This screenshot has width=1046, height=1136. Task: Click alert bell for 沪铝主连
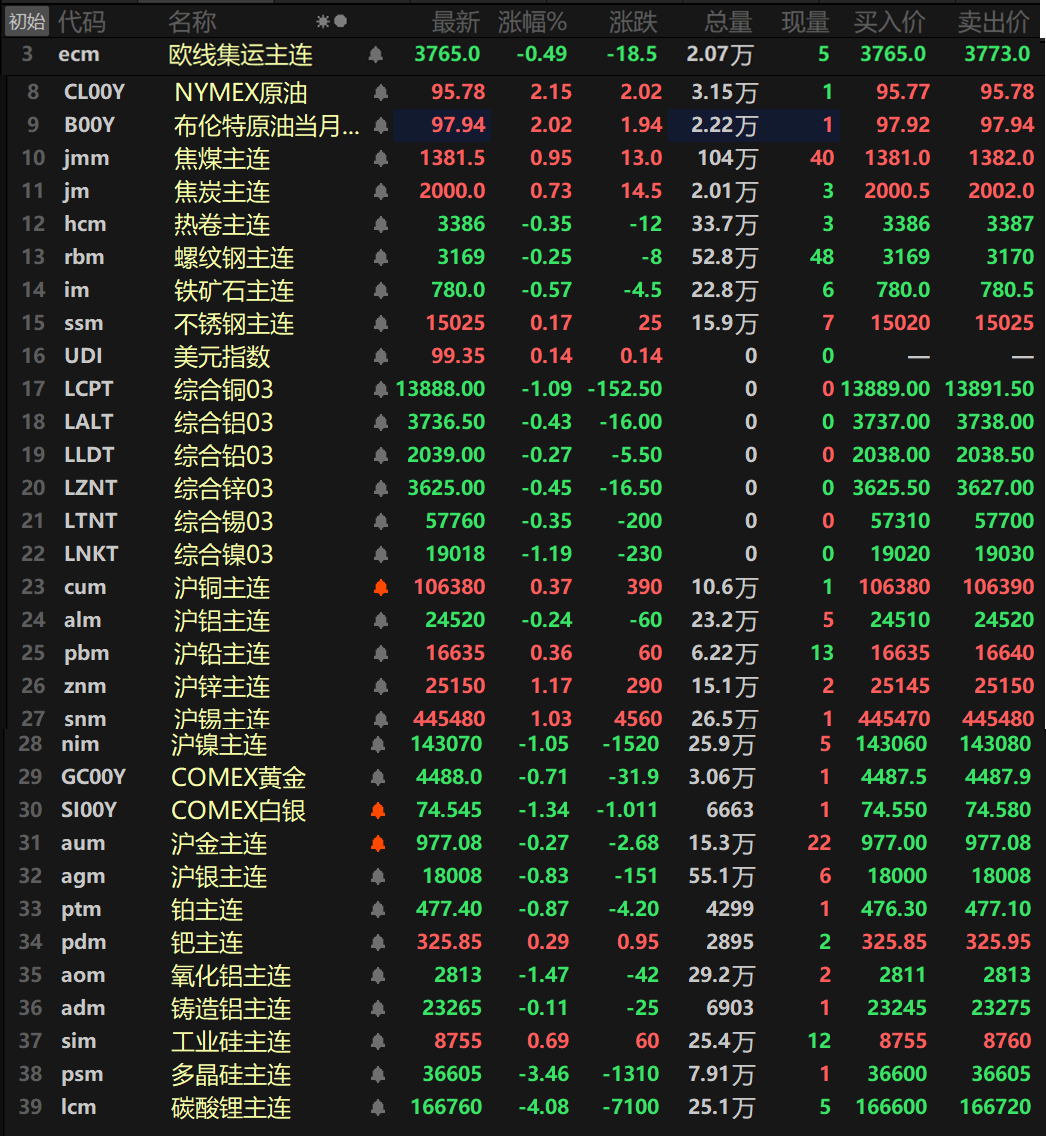pos(381,621)
